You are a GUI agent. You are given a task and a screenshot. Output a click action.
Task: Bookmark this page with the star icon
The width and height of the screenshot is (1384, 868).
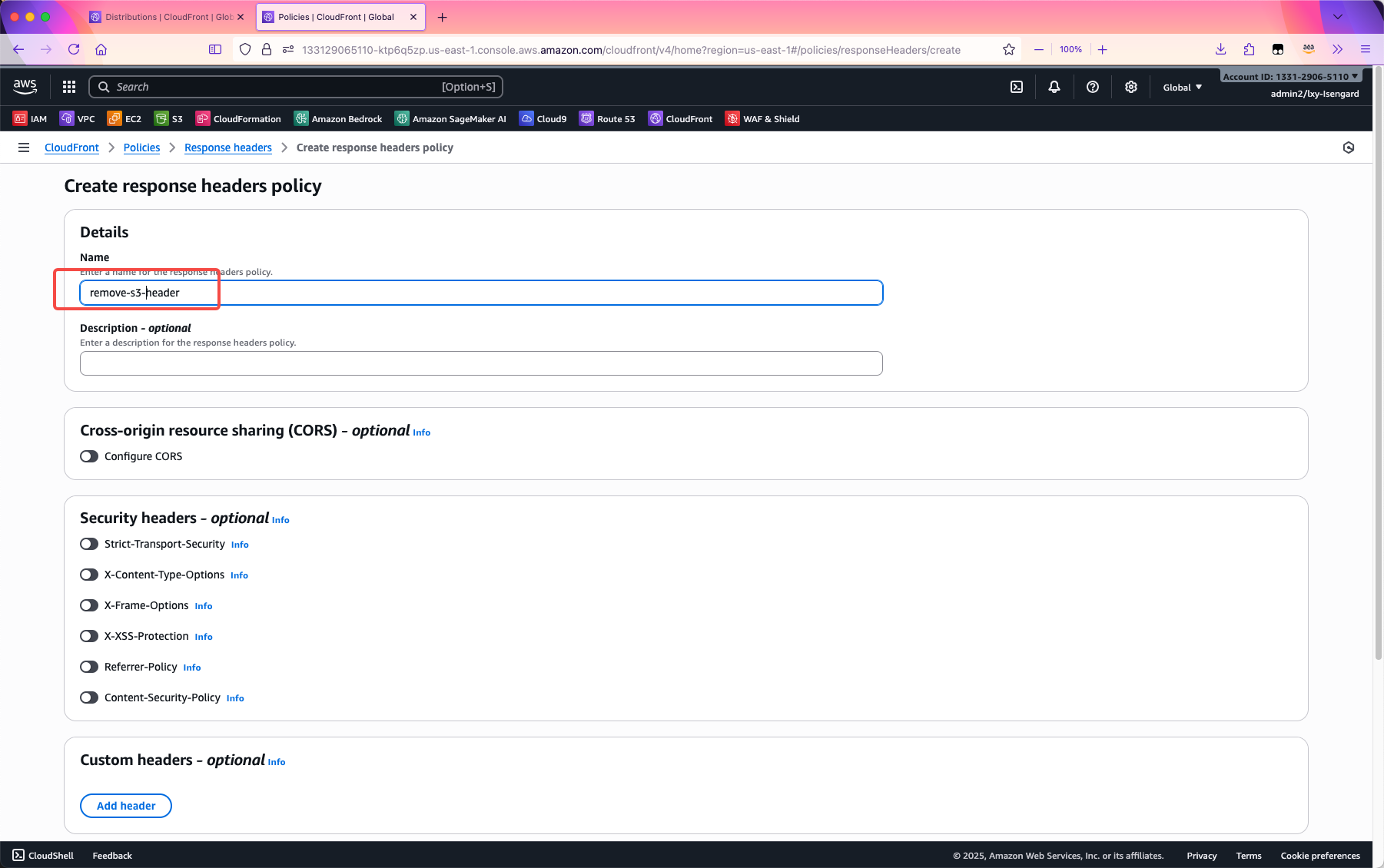tap(1008, 49)
